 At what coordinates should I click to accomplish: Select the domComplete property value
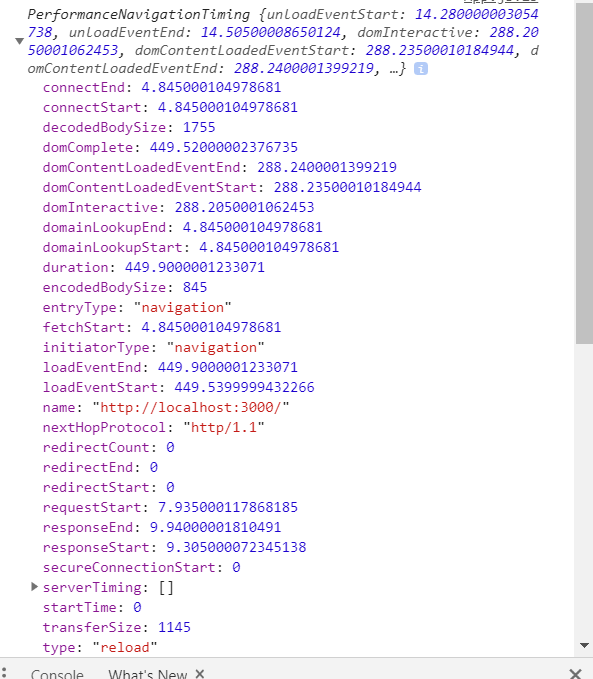(224, 147)
